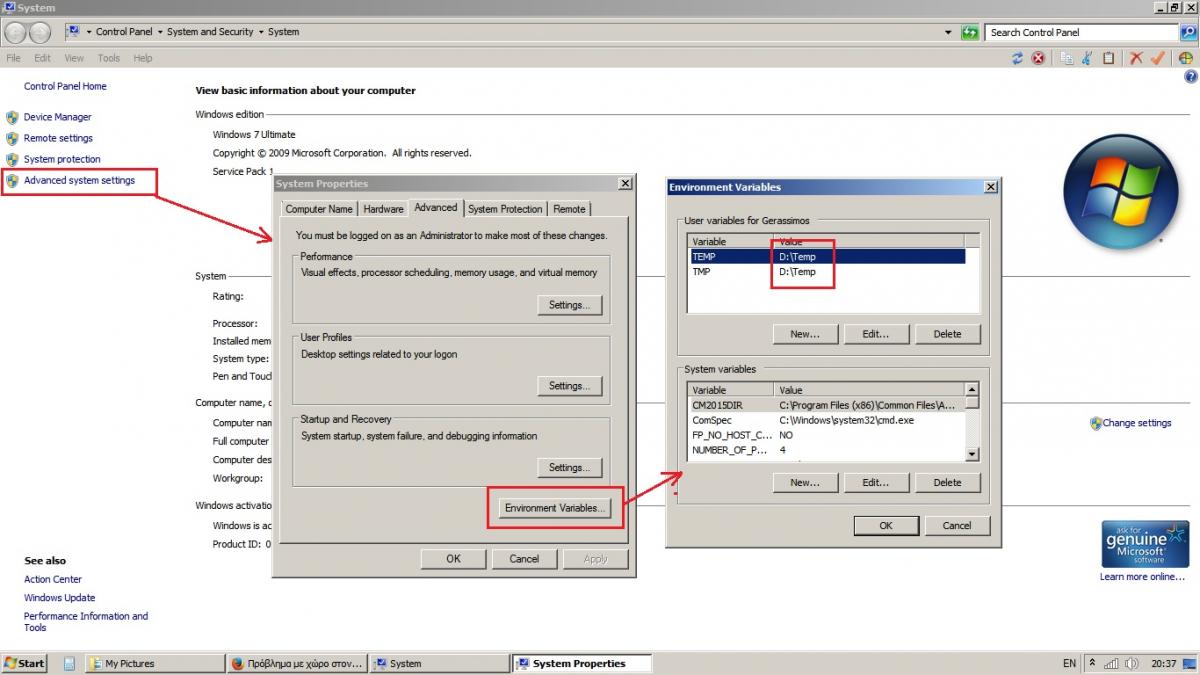
Task: Click the Paste clipboard toolbar icon
Action: tap(1108, 58)
